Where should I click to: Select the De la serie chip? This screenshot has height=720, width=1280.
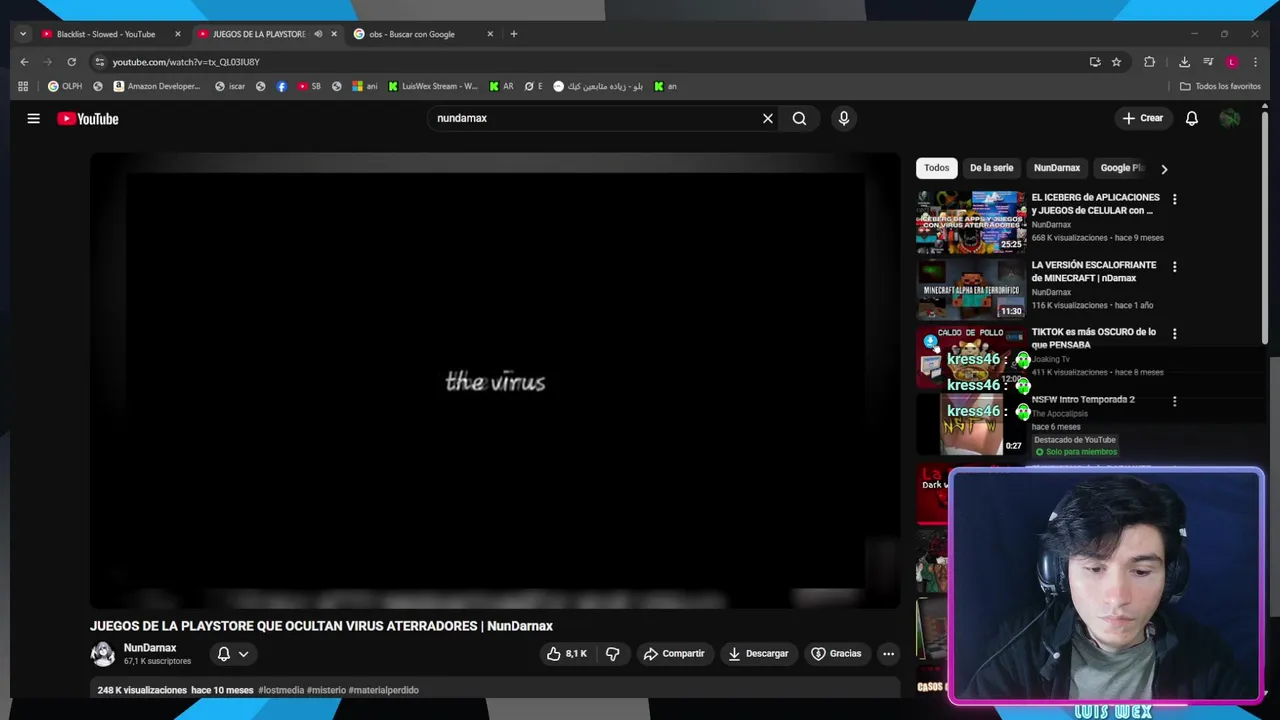tap(991, 168)
